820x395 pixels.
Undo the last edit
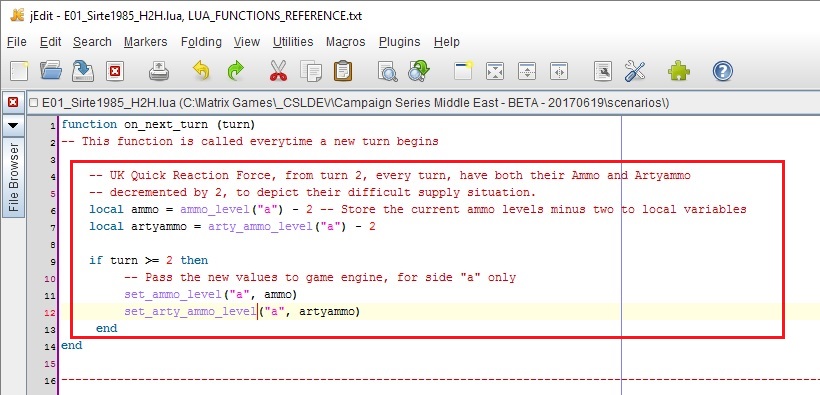click(201, 71)
